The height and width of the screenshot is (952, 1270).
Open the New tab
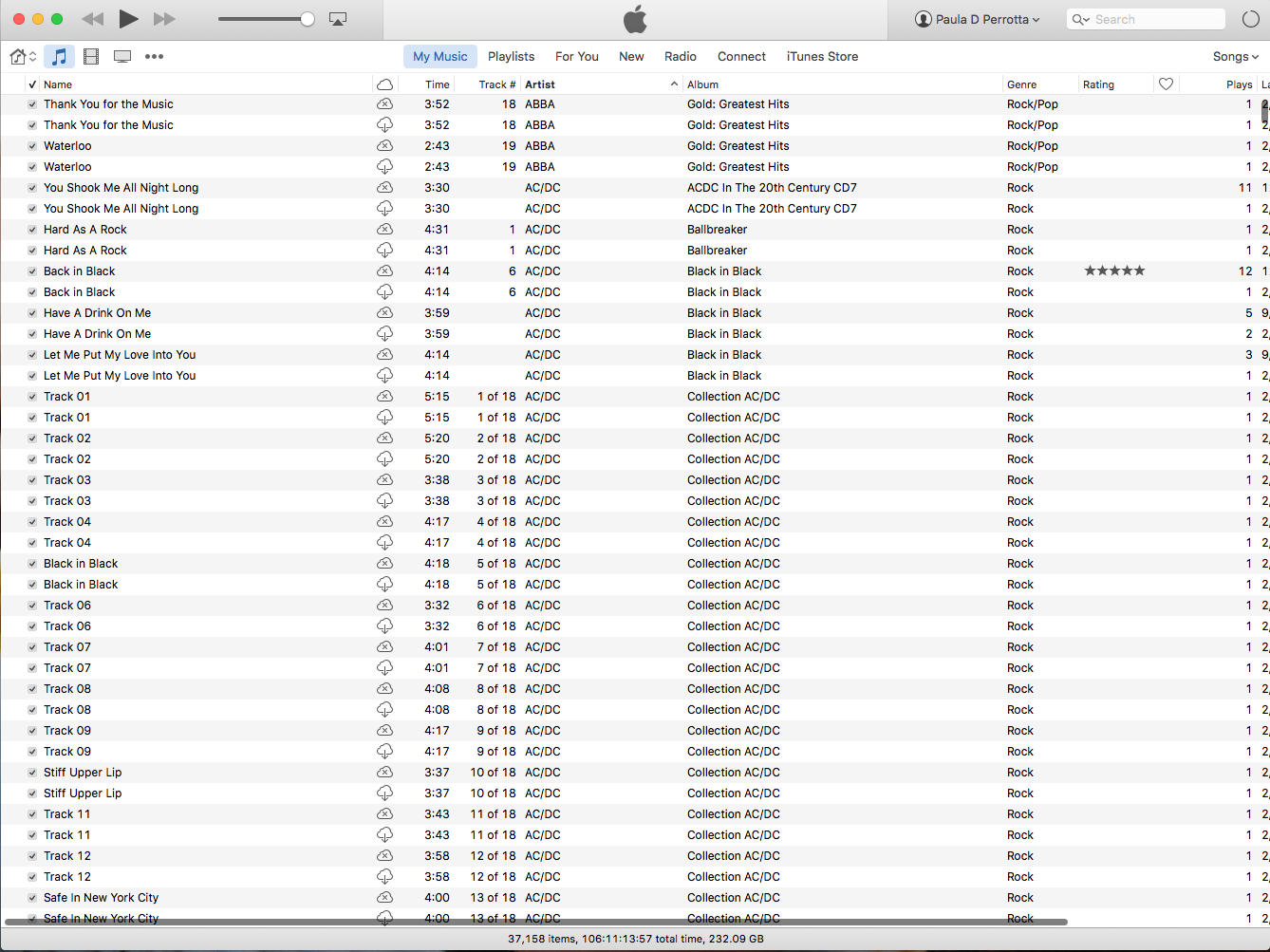(x=631, y=57)
